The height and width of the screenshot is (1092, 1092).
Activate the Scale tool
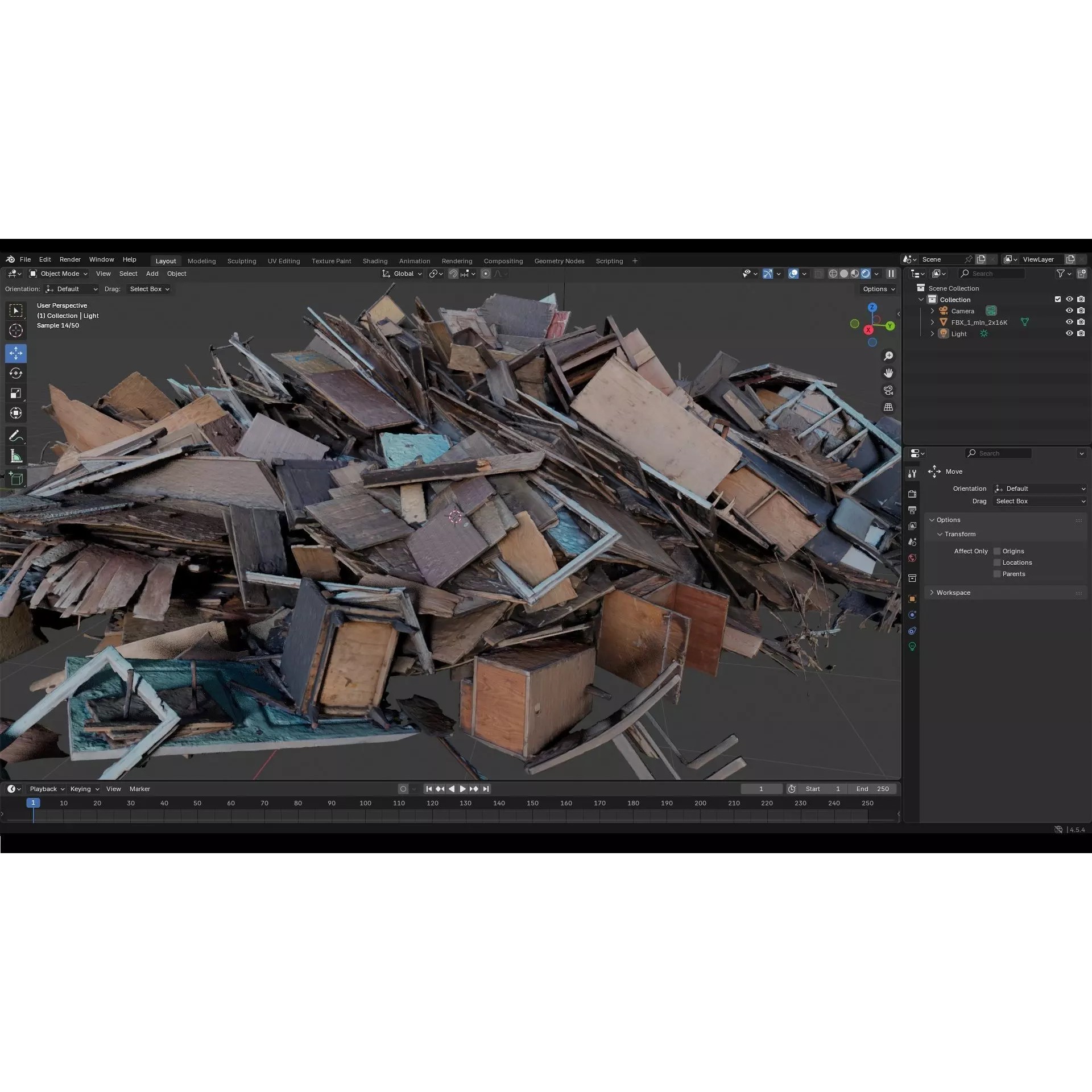16,392
